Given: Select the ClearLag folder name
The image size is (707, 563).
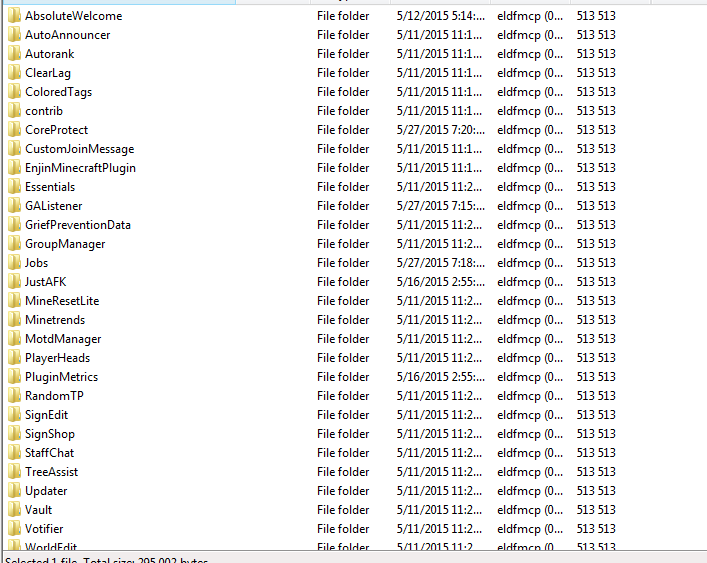Looking at the screenshot, I should (x=48, y=73).
